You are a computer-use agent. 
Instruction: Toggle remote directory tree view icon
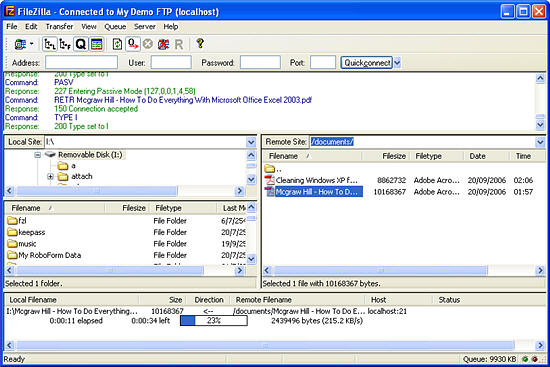[x=65, y=44]
